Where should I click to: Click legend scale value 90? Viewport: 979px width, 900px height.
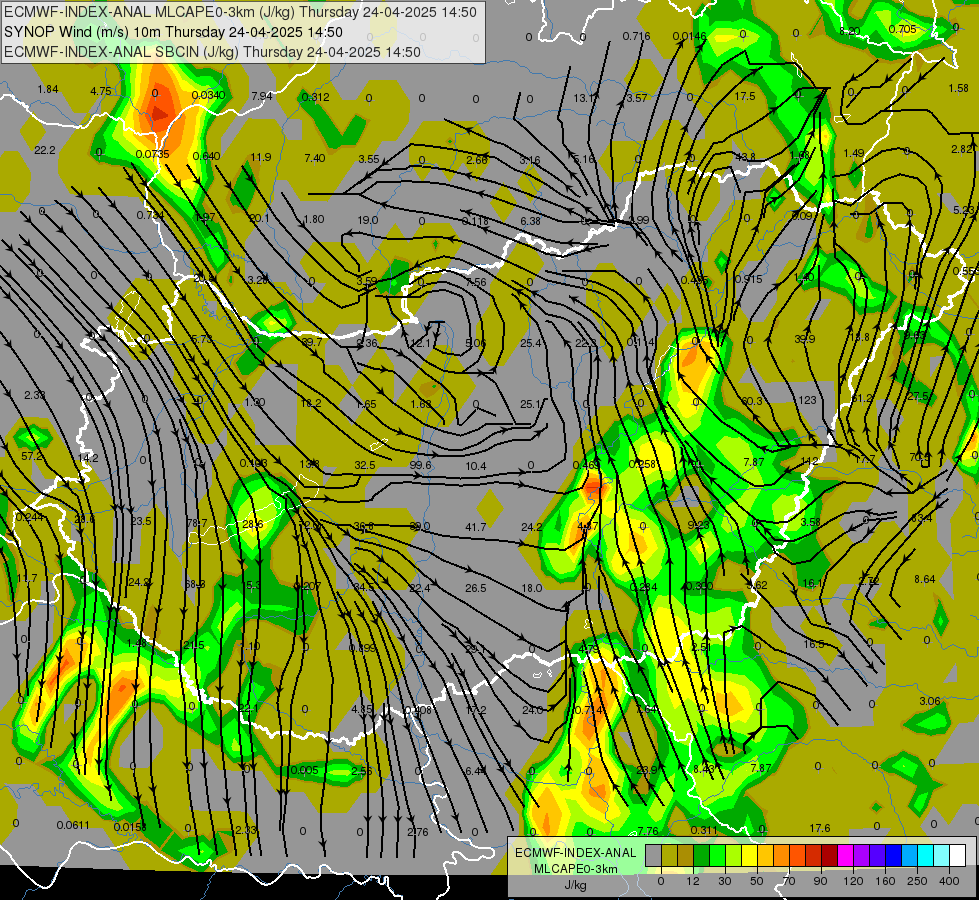point(820,881)
